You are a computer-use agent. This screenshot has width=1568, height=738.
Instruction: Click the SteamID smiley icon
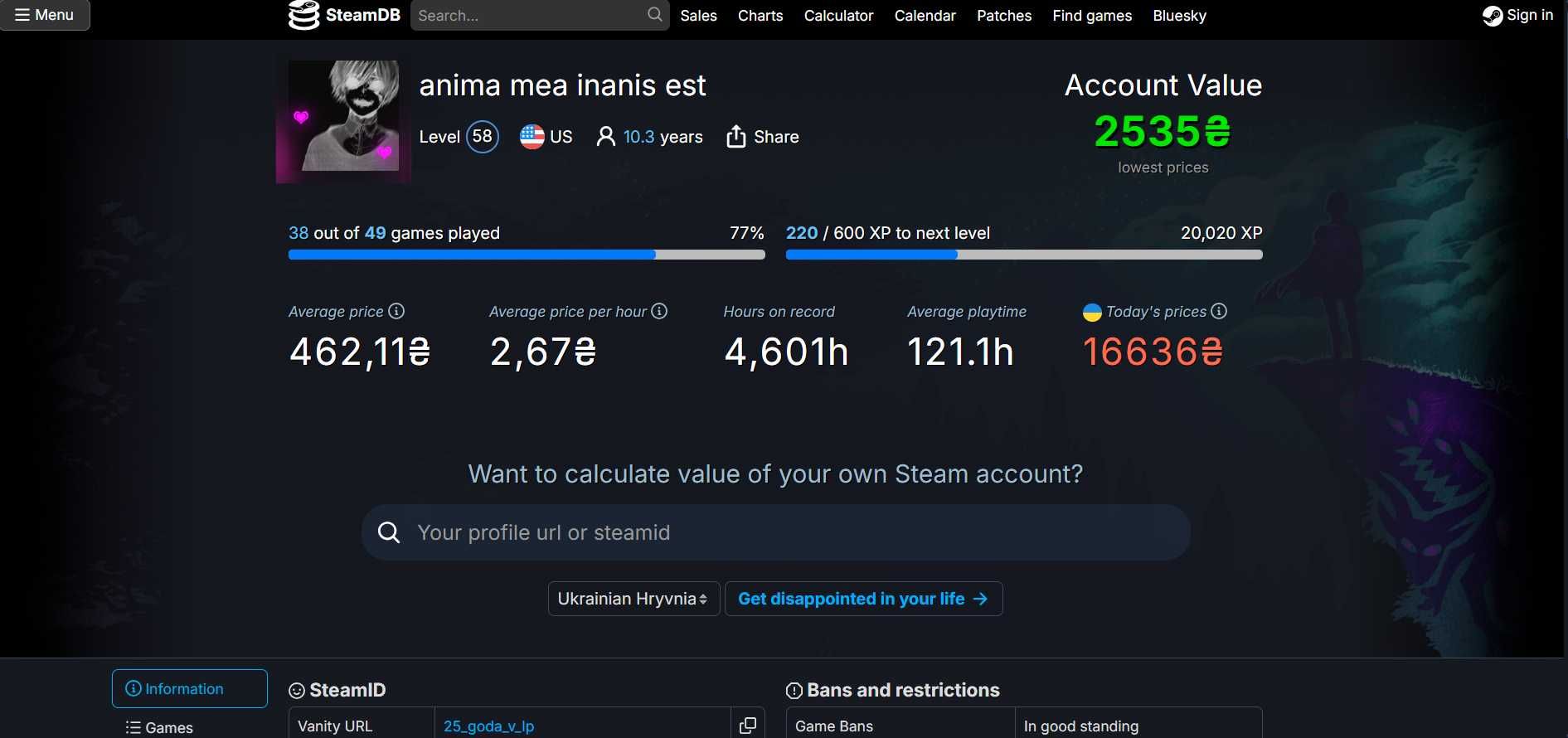click(297, 691)
